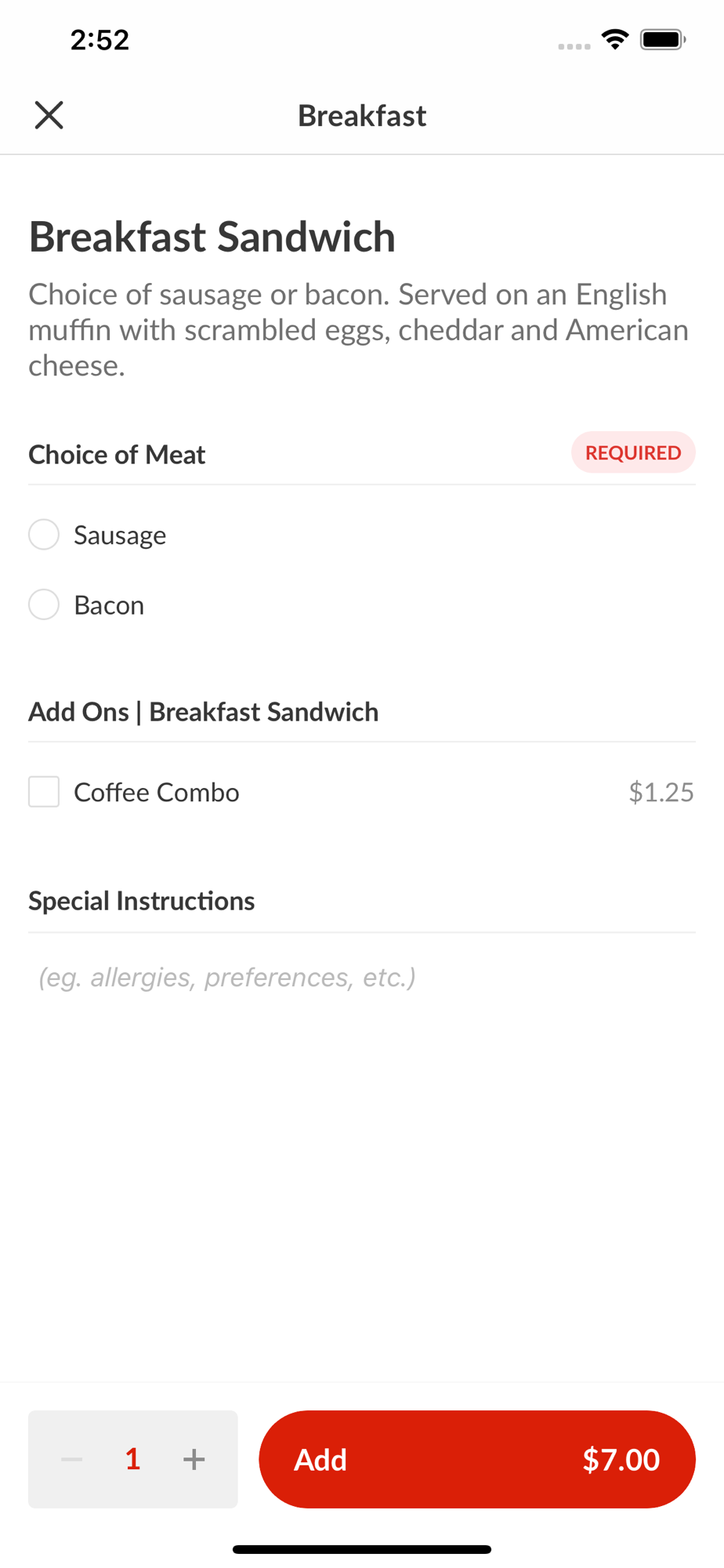This screenshot has width=724, height=1568.
Task: Tap the Breakfast Sandwich item title
Action: click(x=212, y=237)
